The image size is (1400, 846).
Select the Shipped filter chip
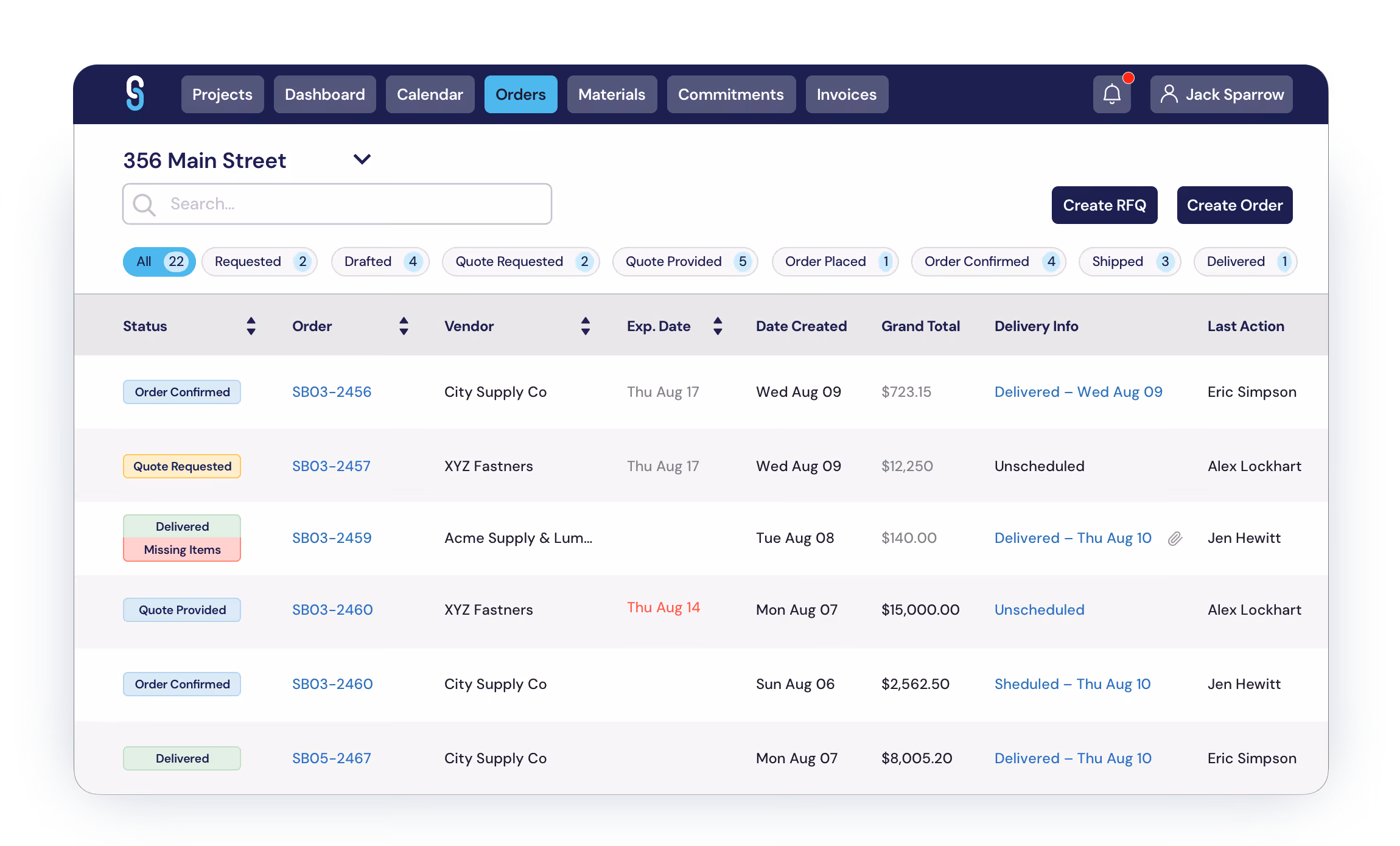coord(1129,262)
